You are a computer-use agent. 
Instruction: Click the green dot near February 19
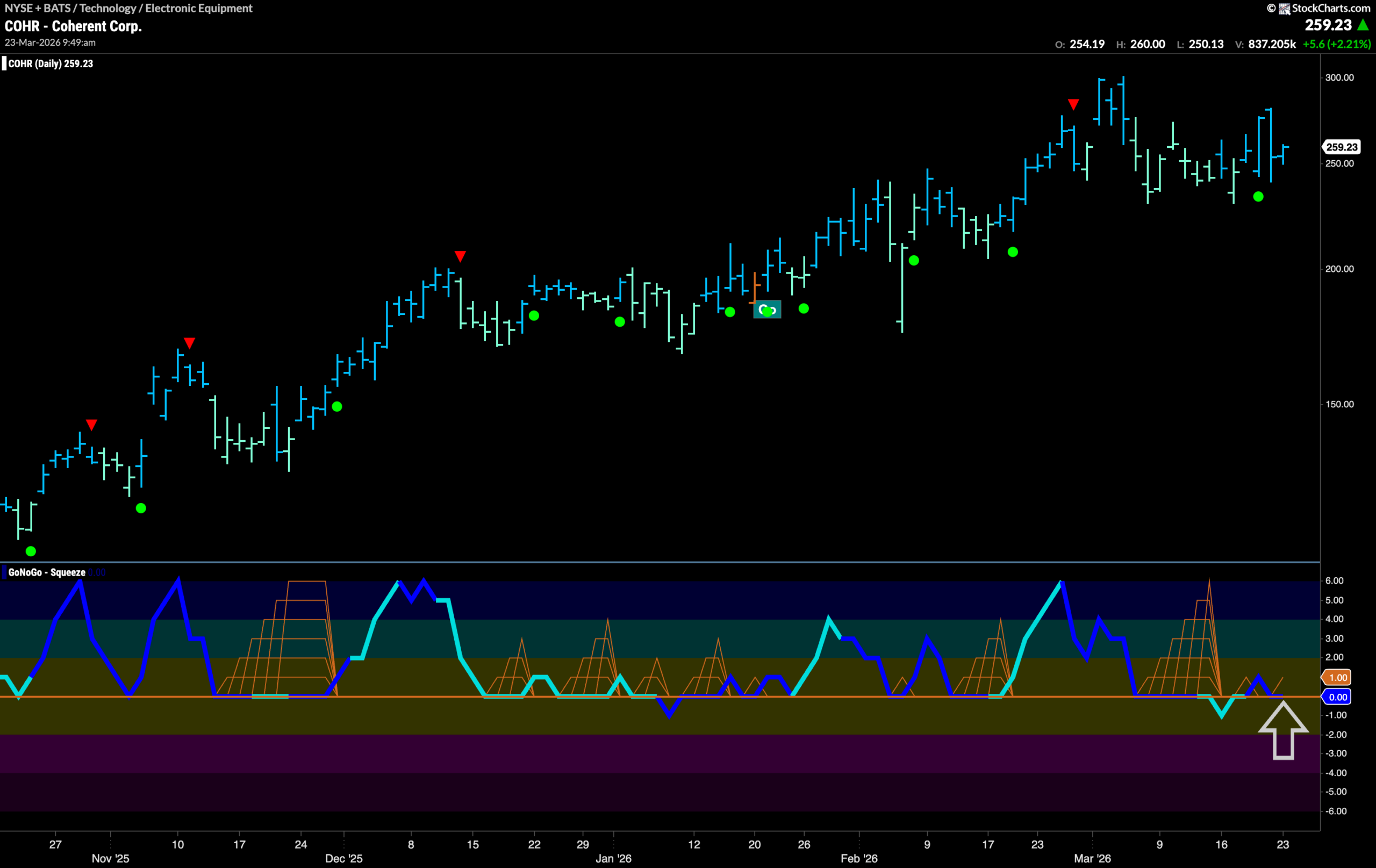[x=1013, y=252]
